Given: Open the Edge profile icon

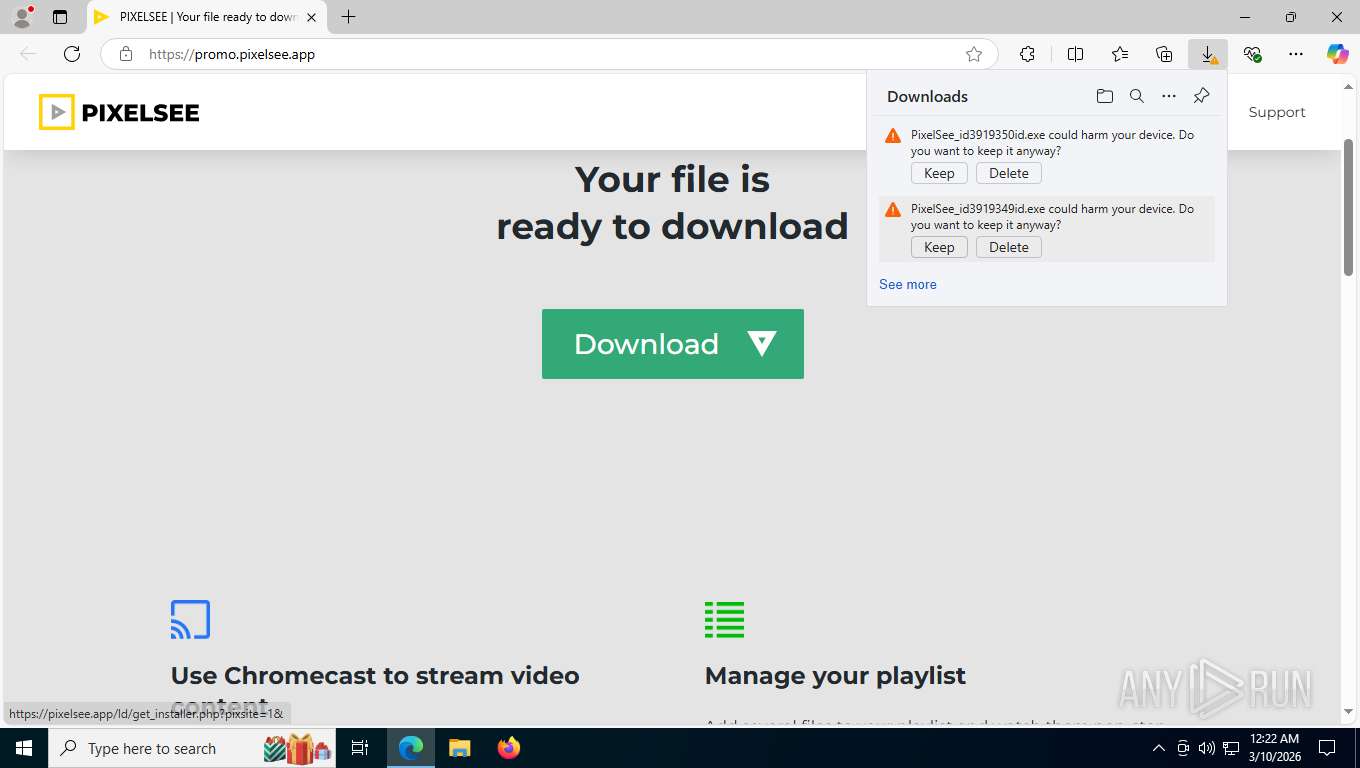Looking at the screenshot, I should coord(22,17).
